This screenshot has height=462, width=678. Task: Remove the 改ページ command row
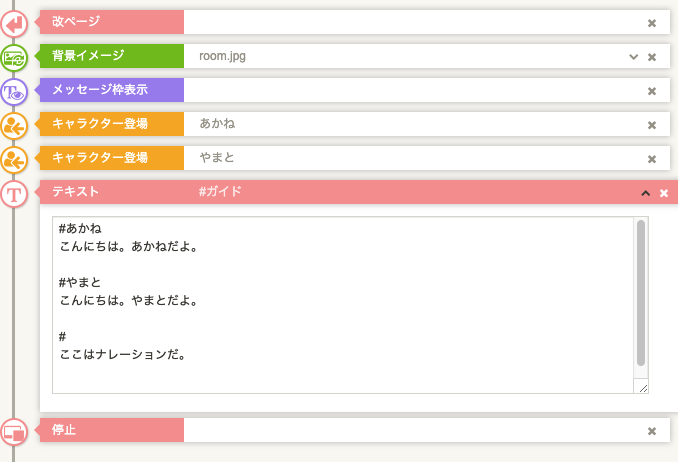coord(652,23)
